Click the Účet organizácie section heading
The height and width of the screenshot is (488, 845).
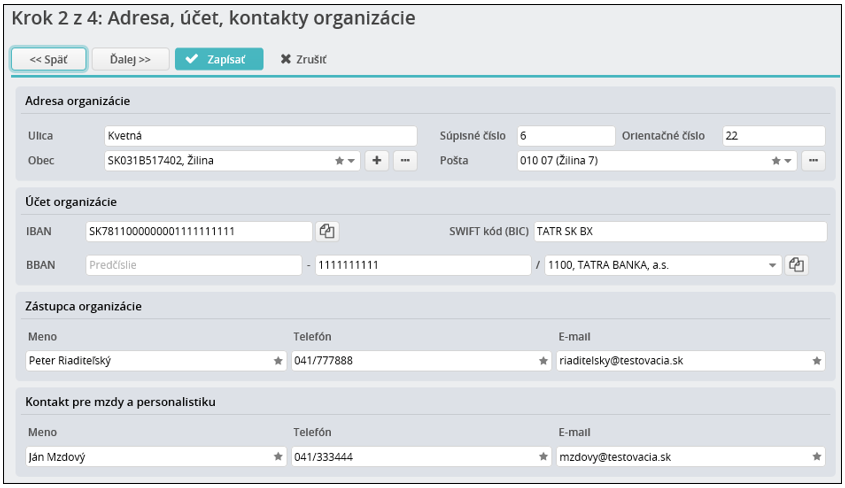(x=71, y=202)
